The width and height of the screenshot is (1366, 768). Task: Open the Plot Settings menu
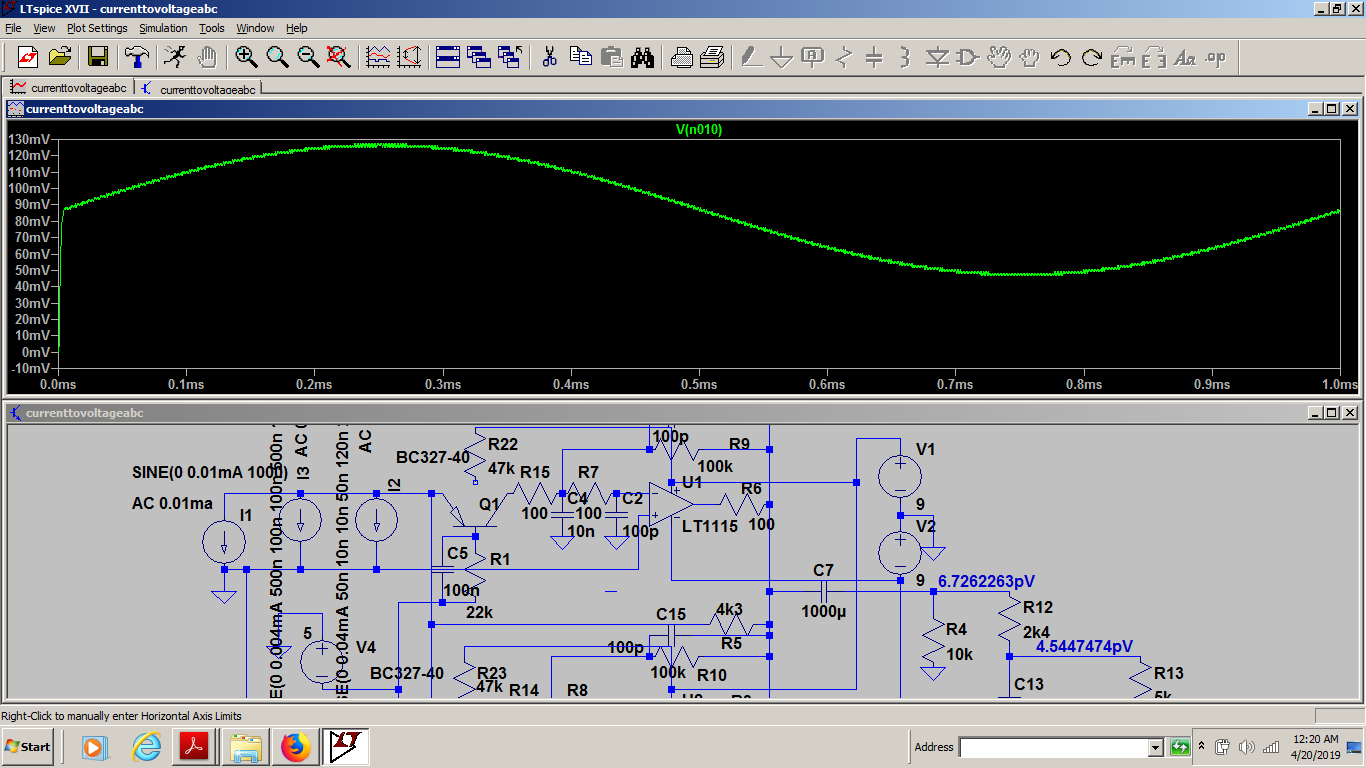97,28
